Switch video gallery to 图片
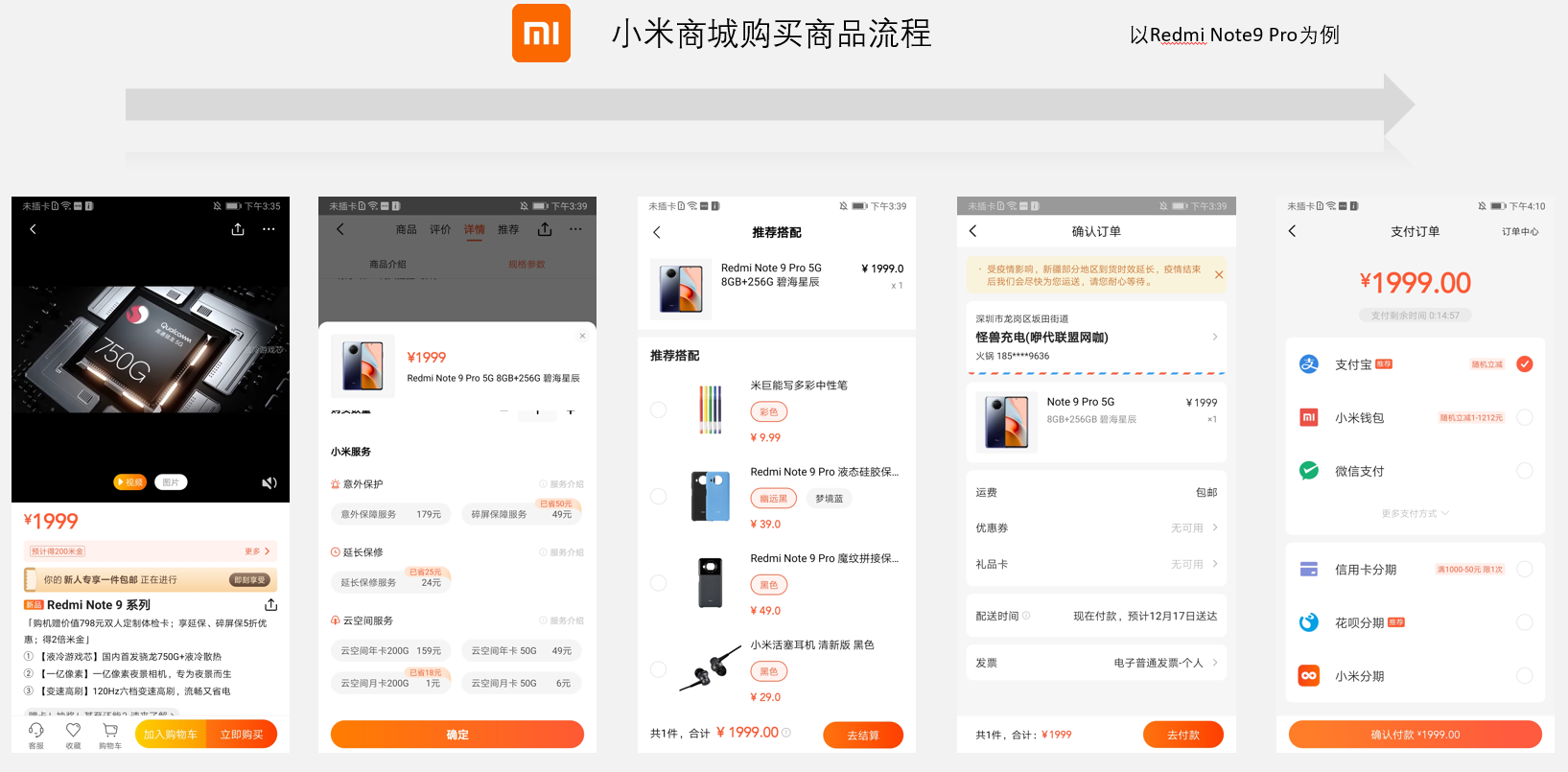This screenshot has width=1568, height=772. (171, 482)
